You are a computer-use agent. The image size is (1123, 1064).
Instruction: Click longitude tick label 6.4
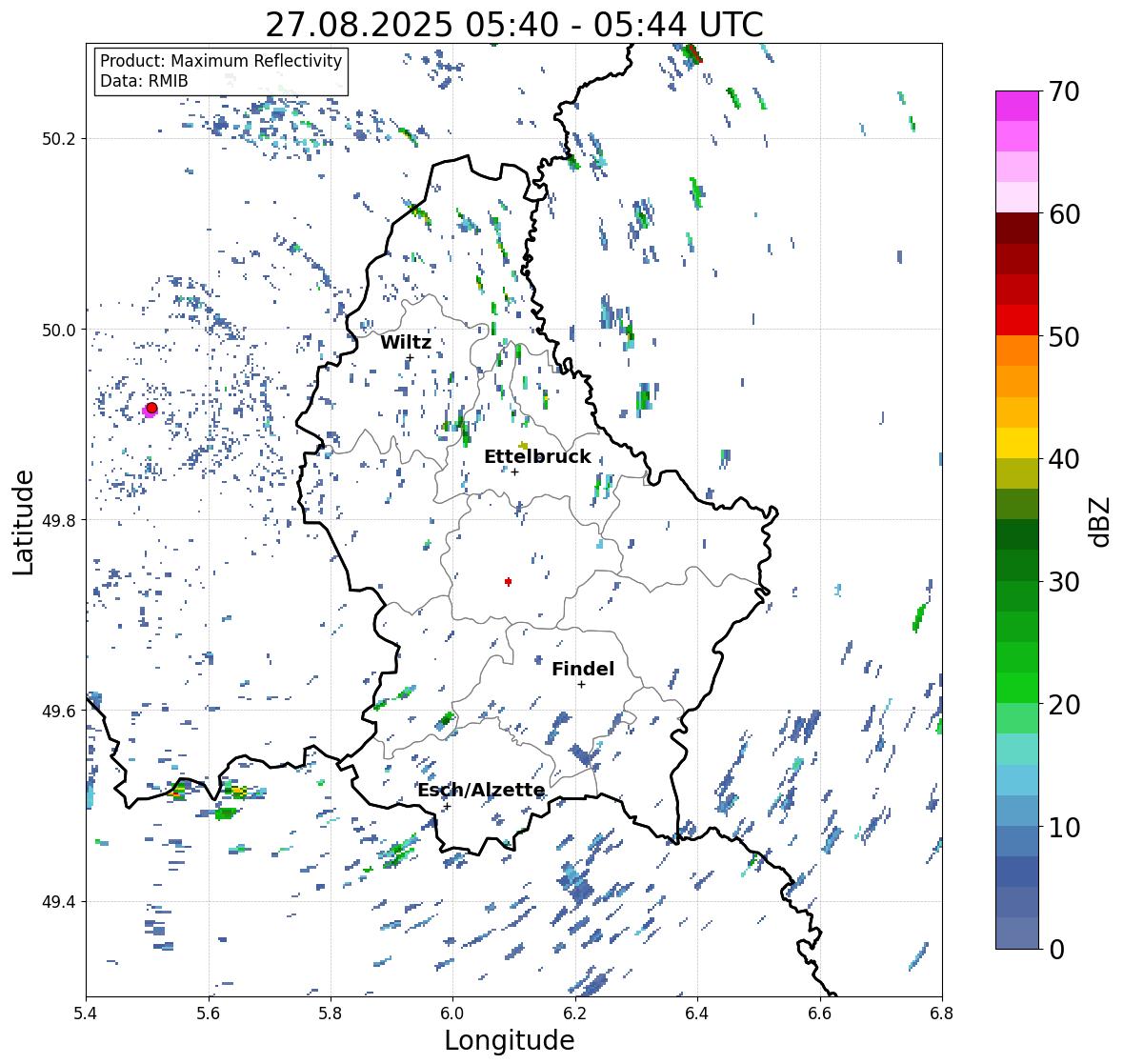coord(697,1014)
